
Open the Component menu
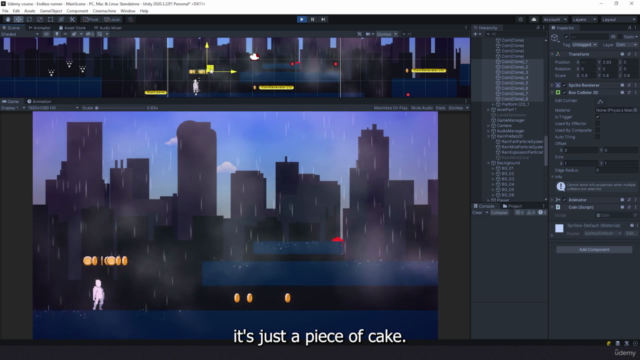[x=77, y=11]
